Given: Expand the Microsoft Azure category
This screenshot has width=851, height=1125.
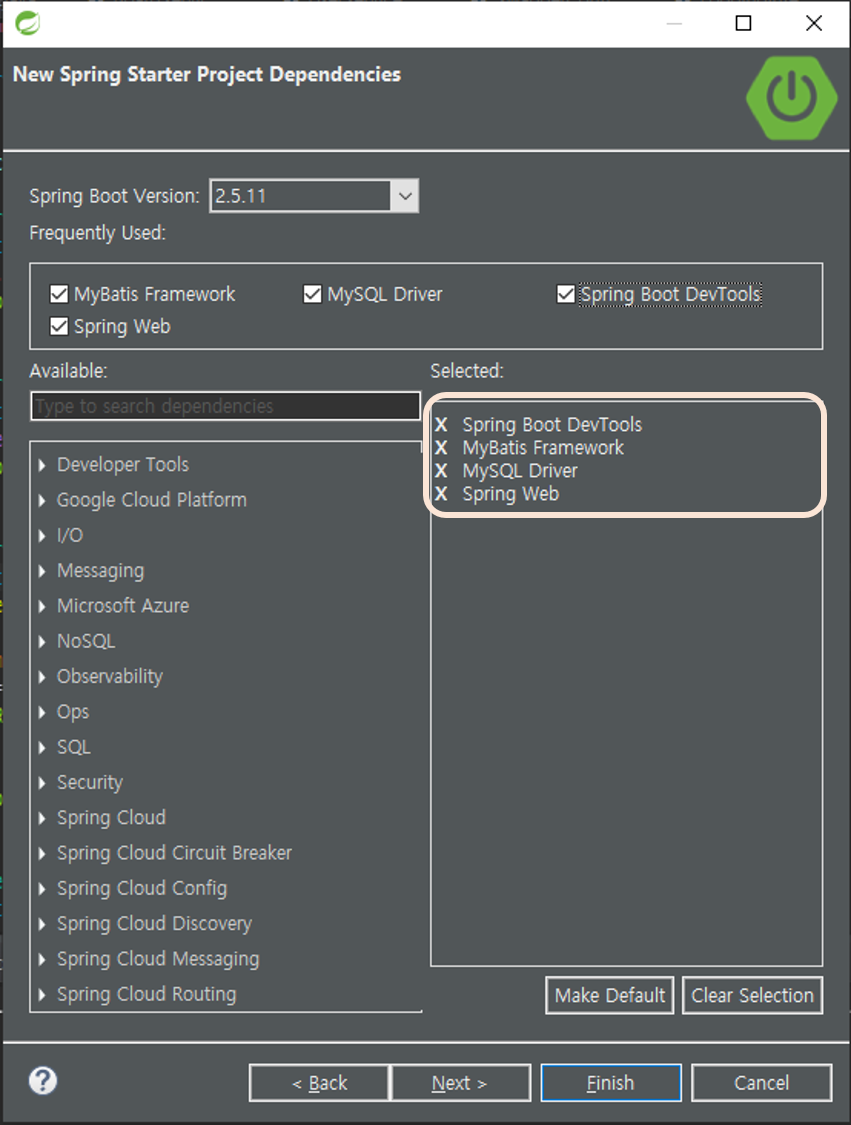Looking at the screenshot, I should [42, 606].
